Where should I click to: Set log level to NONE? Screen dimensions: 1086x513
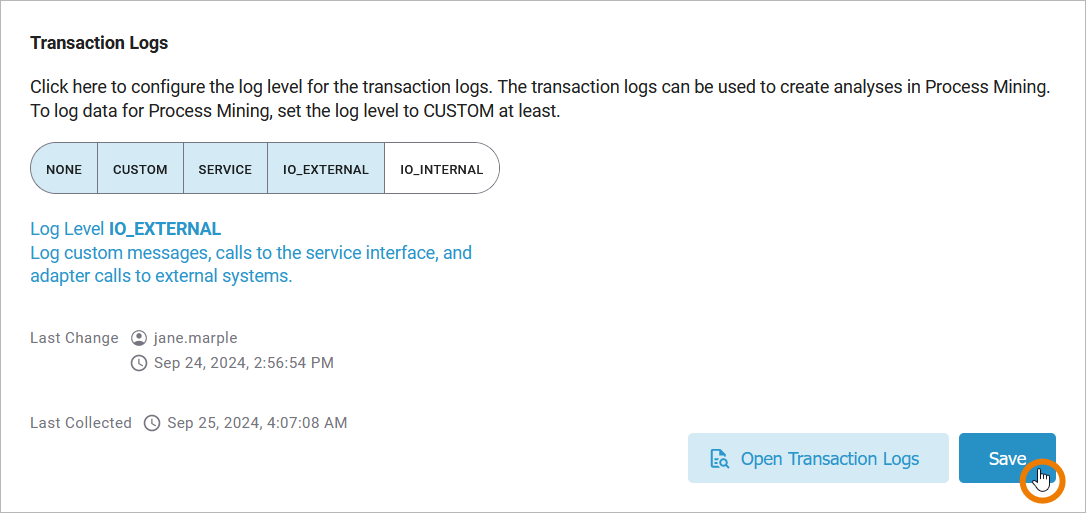click(x=64, y=169)
